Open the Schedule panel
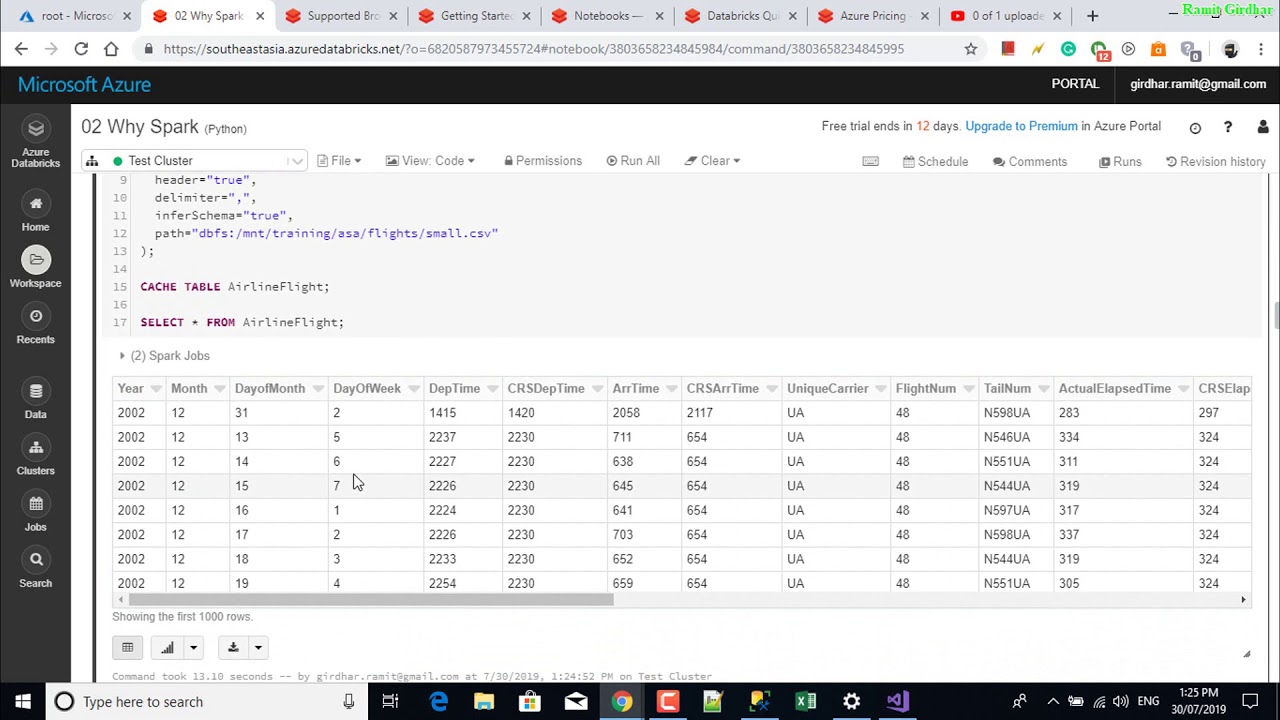1280x720 pixels. pos(935,161)
